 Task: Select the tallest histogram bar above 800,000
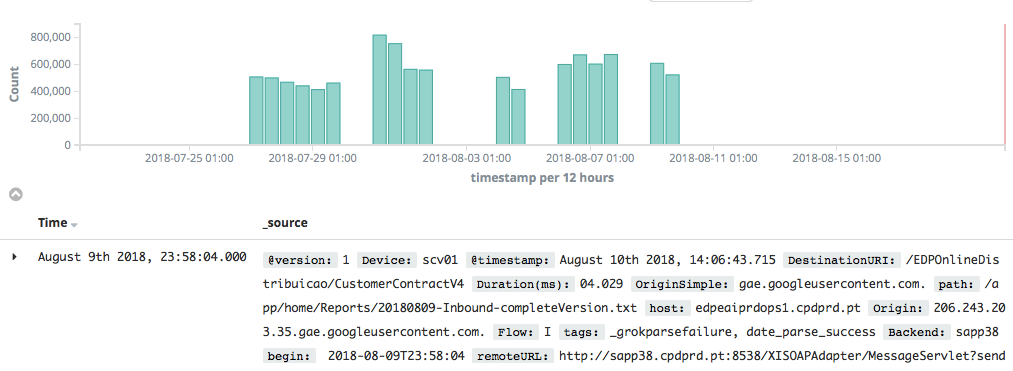click(x=380, y=90)
